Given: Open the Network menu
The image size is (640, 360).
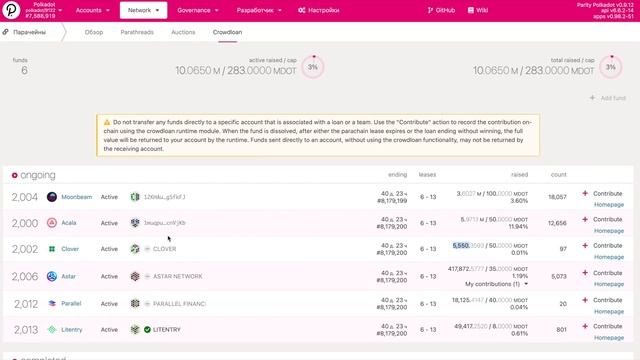Looking at the screenshot, I should click(x=143, y=10).
